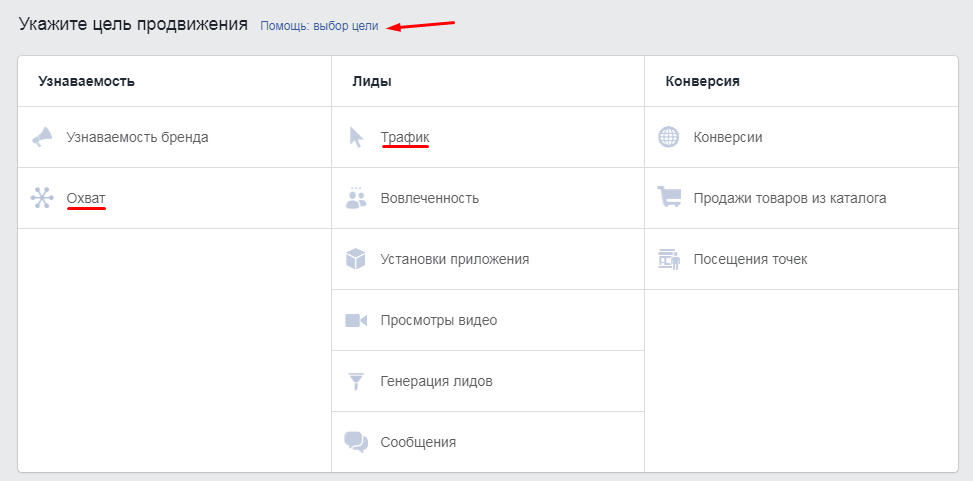Click the shopping cart icon for catalog sales
The width and height of the screenshot is (973, 481).
(669, 198)
